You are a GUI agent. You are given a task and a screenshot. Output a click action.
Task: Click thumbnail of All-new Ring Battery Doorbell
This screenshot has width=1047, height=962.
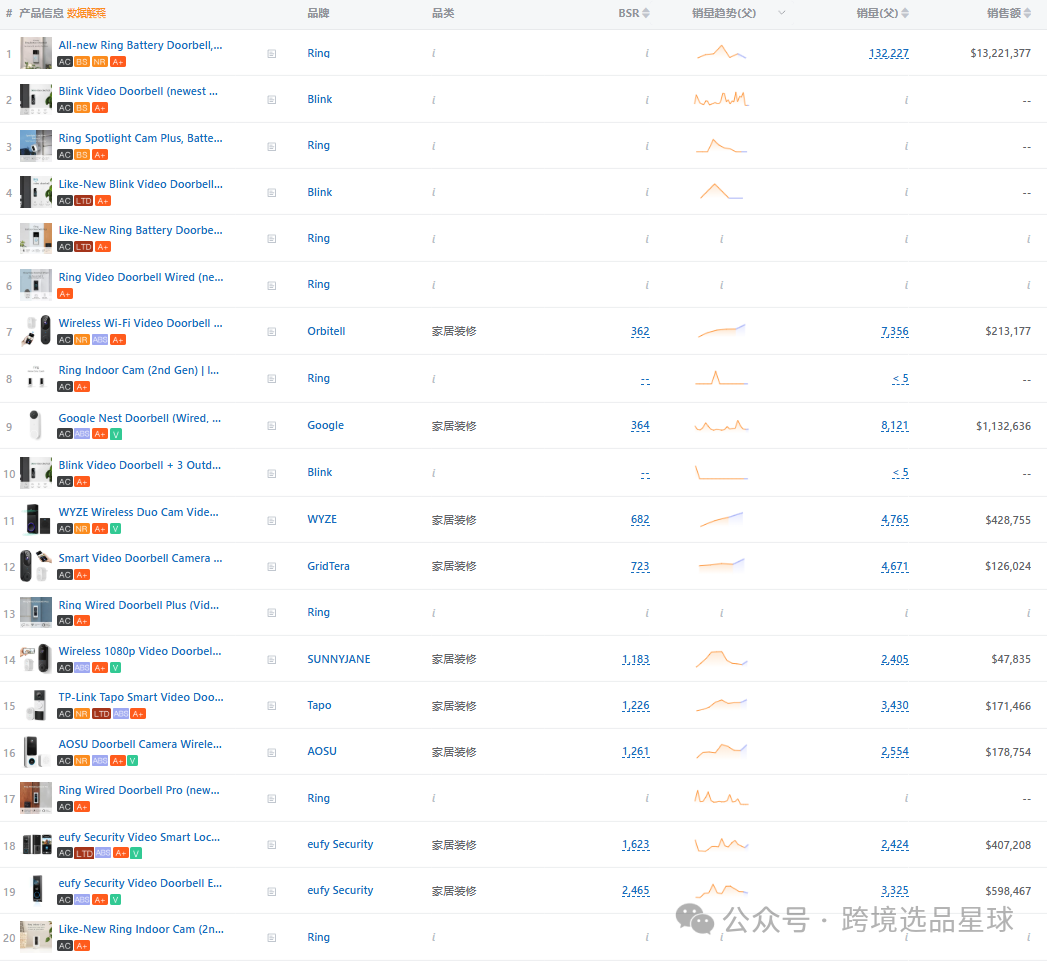[36, 53]
